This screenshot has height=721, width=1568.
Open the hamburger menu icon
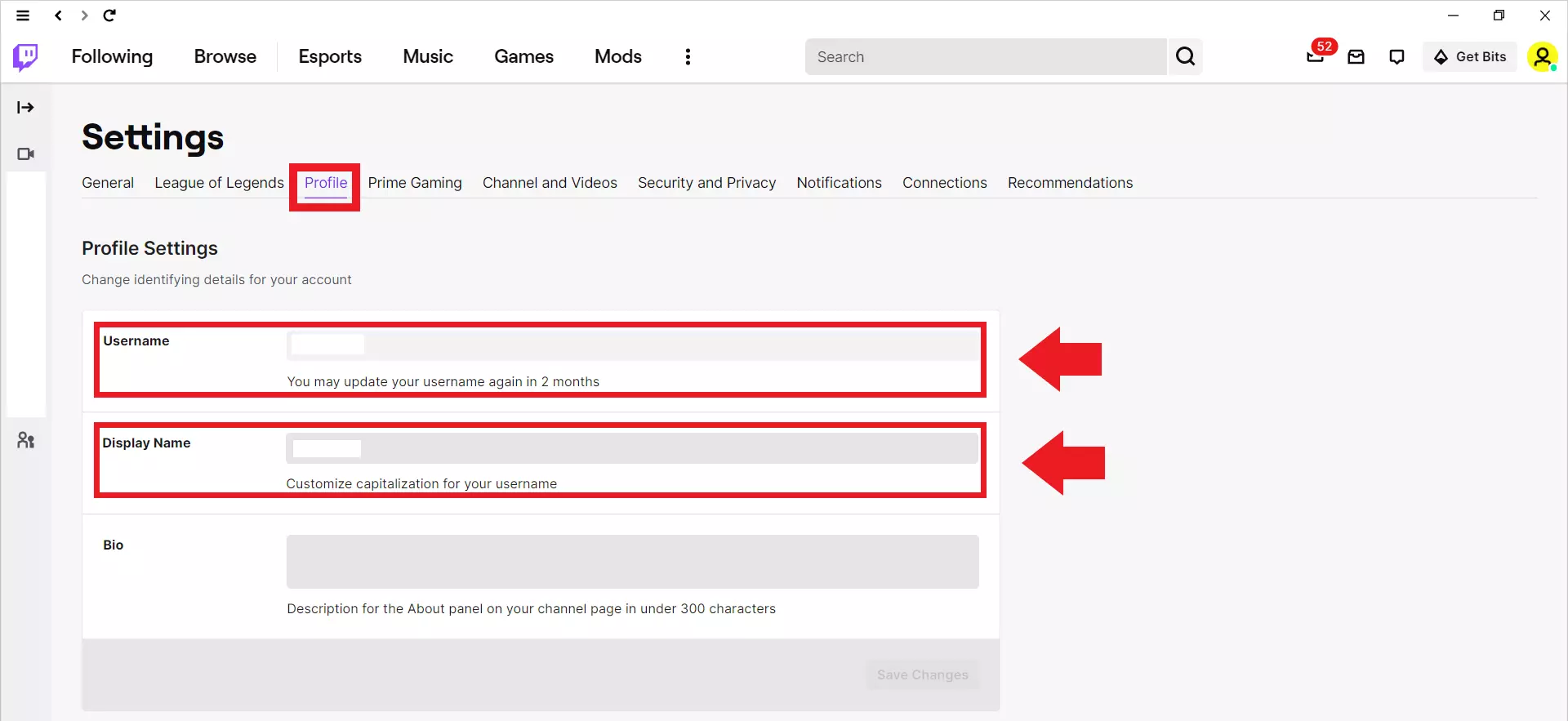click(x=23, y=16)
